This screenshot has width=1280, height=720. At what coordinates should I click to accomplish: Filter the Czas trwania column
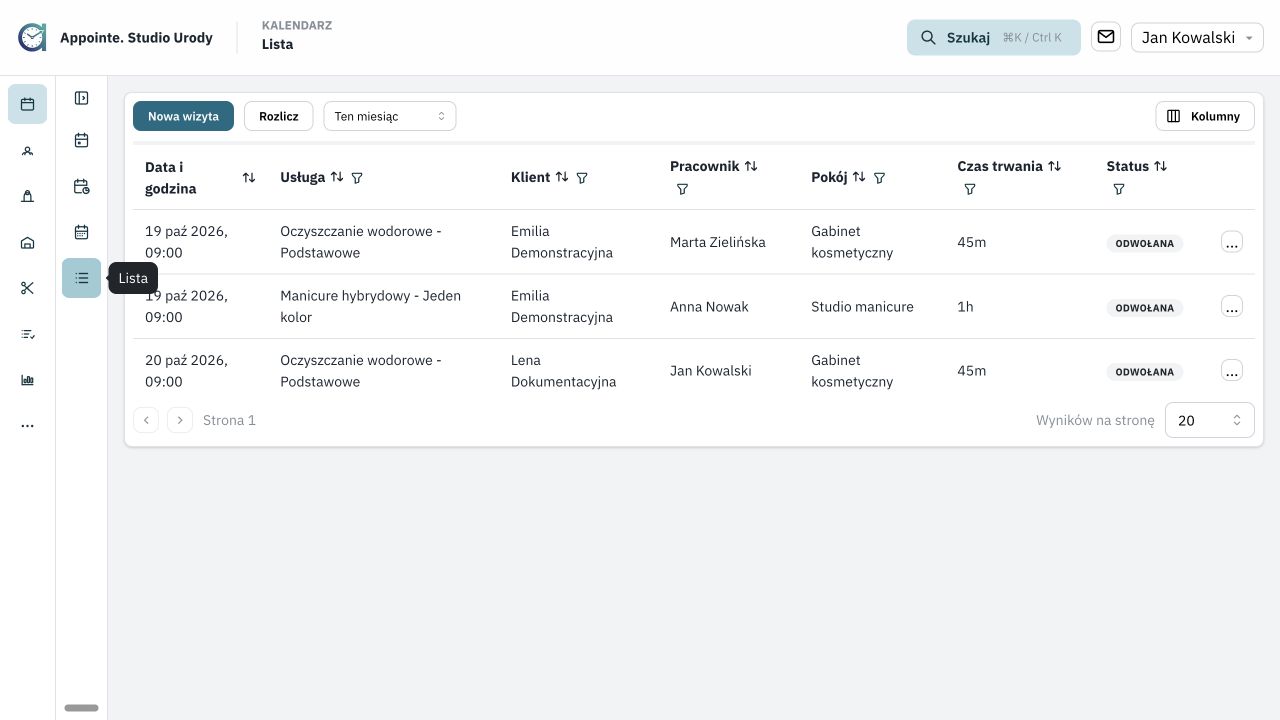(969, 189)
